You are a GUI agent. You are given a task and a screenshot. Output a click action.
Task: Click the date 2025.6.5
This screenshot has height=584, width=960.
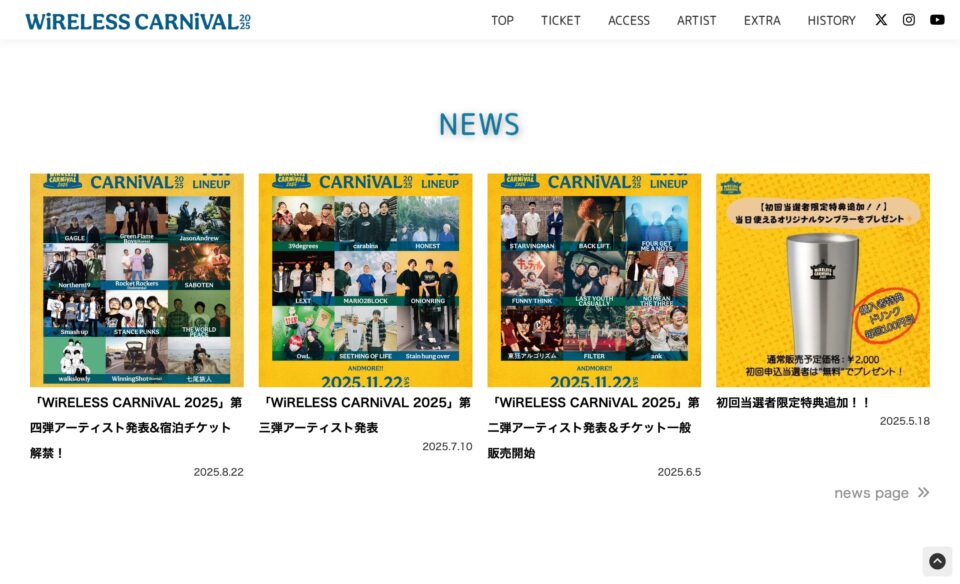679,472
